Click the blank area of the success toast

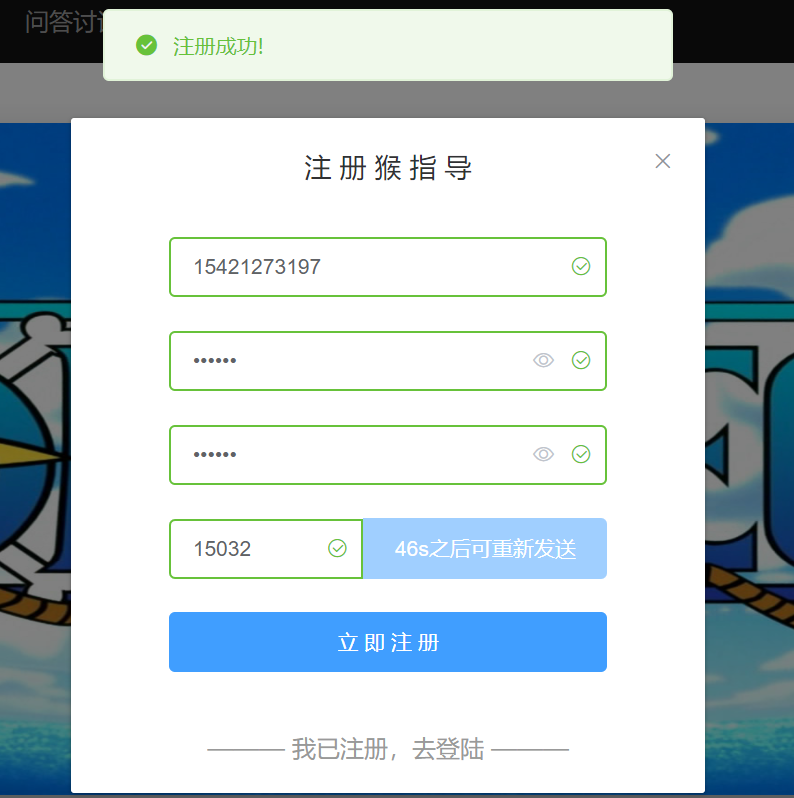(x=458, y=45)
